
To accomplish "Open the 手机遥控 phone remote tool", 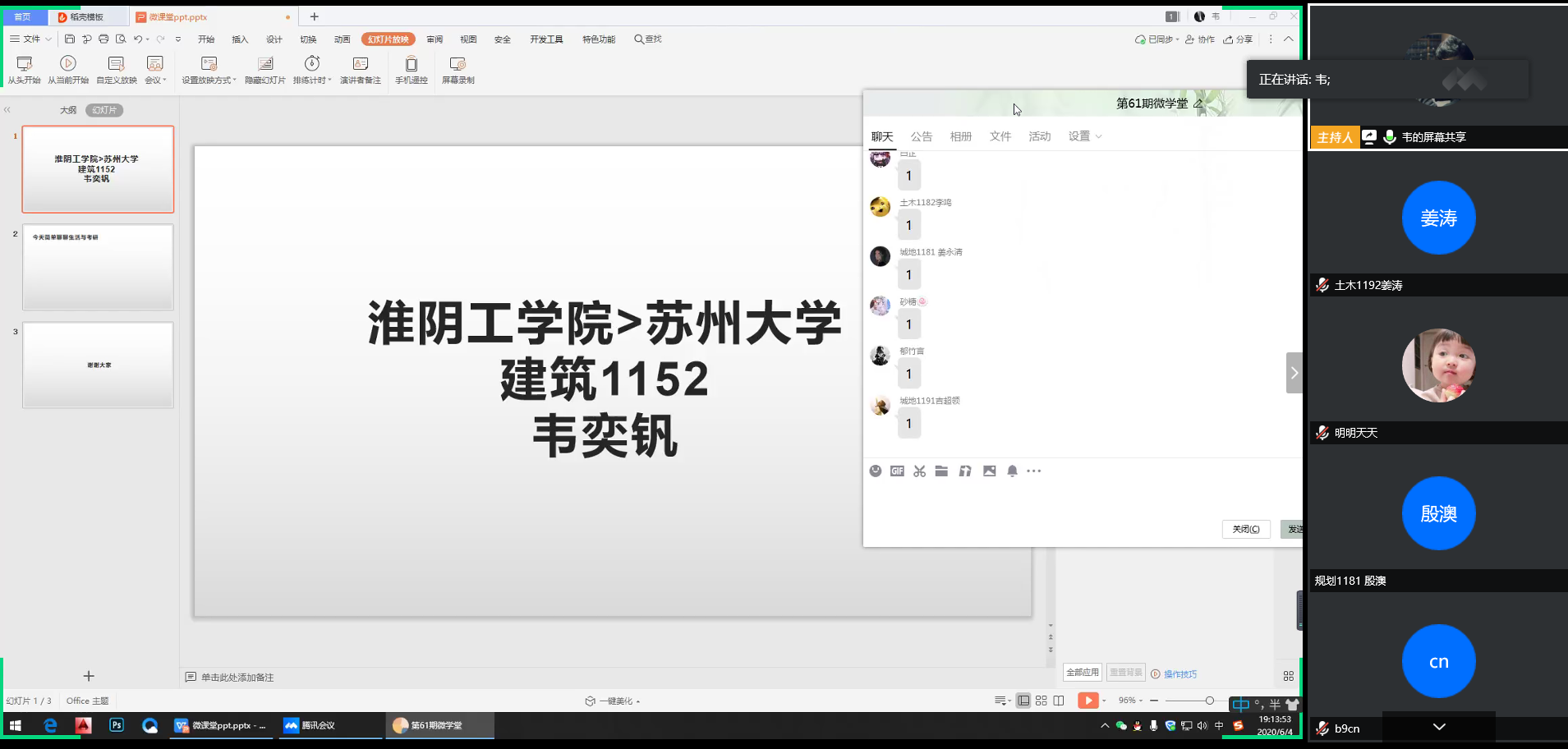I will [412, 70].
